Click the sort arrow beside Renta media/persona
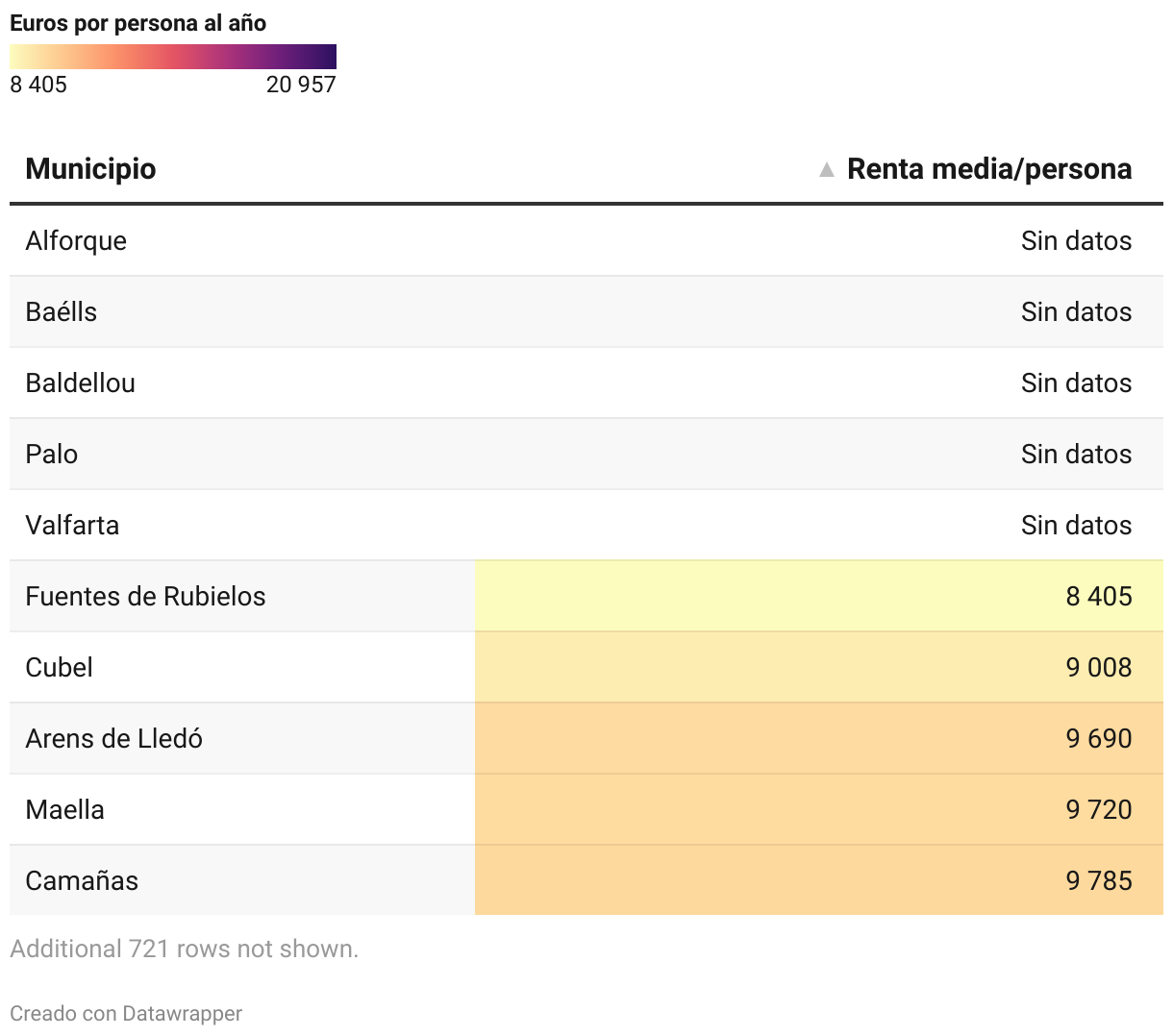Image resolution: width=1173 pixels, height=1036 pixels. click(x=826, y=170)
